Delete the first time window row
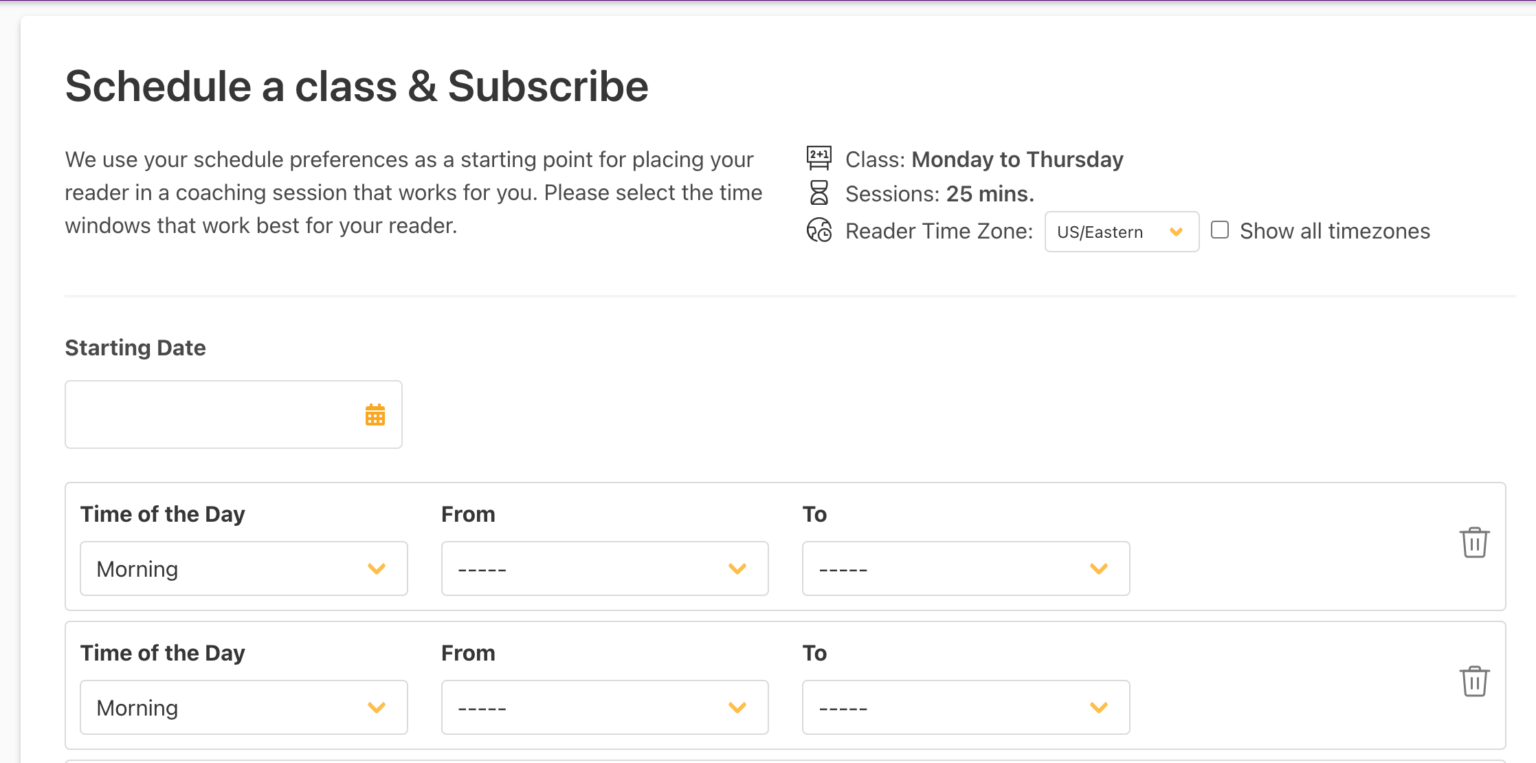 tap(1474, 543)
